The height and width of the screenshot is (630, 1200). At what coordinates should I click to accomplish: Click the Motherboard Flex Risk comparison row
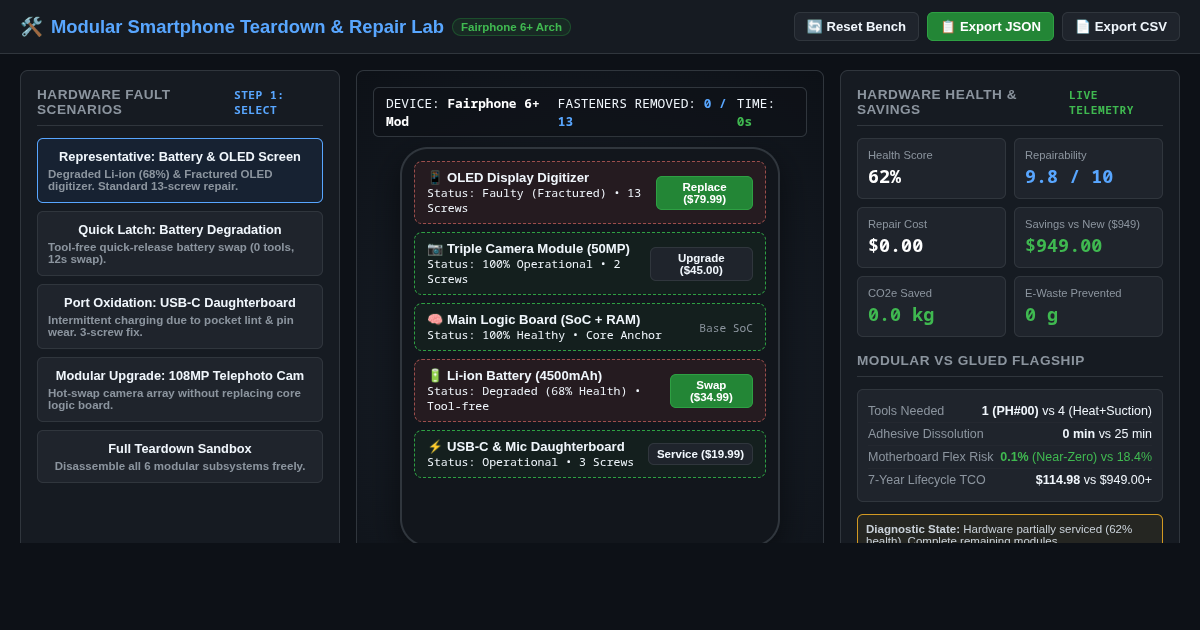point(1010,457)
